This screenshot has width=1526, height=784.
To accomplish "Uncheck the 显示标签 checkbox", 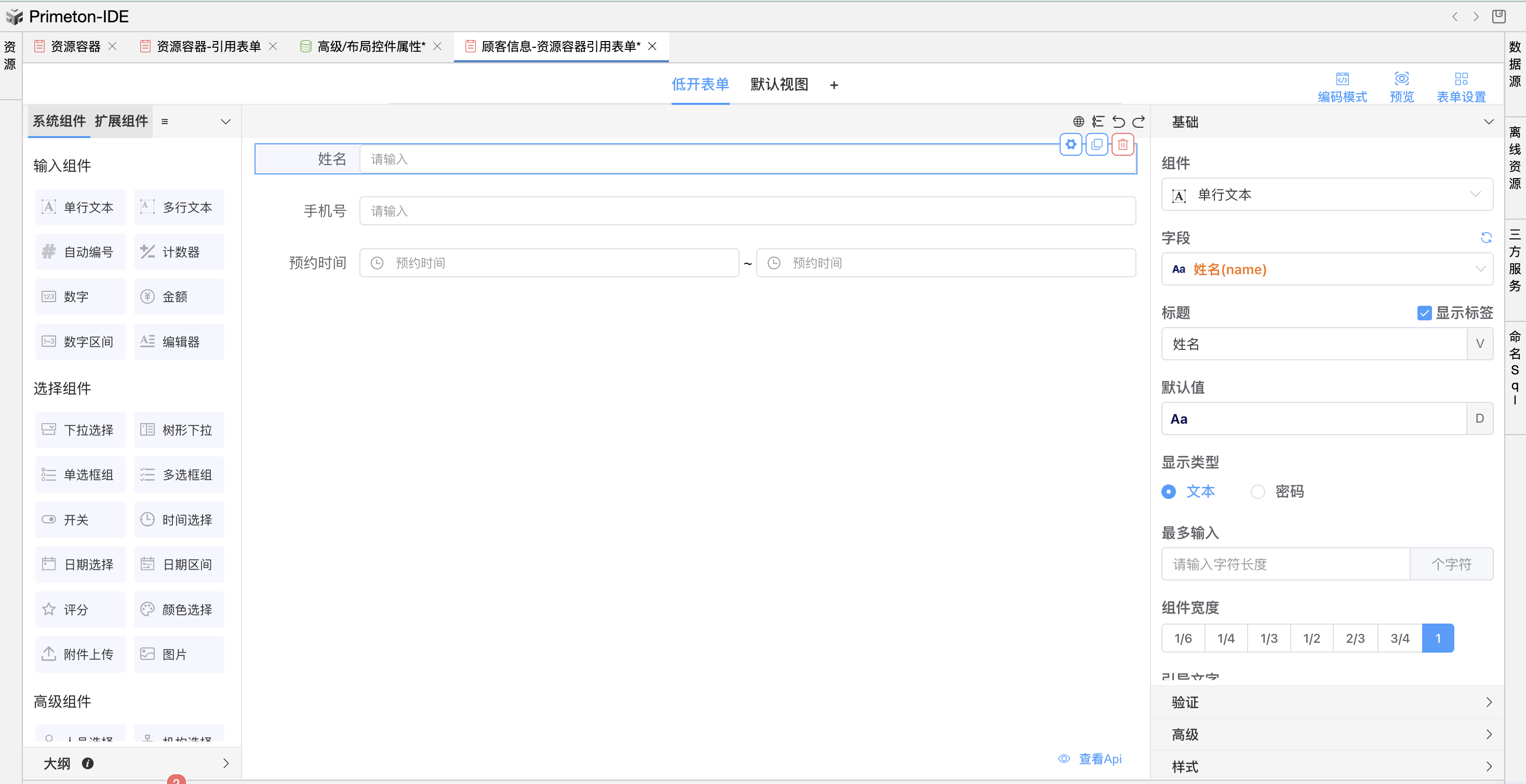I will (1424, 313).
